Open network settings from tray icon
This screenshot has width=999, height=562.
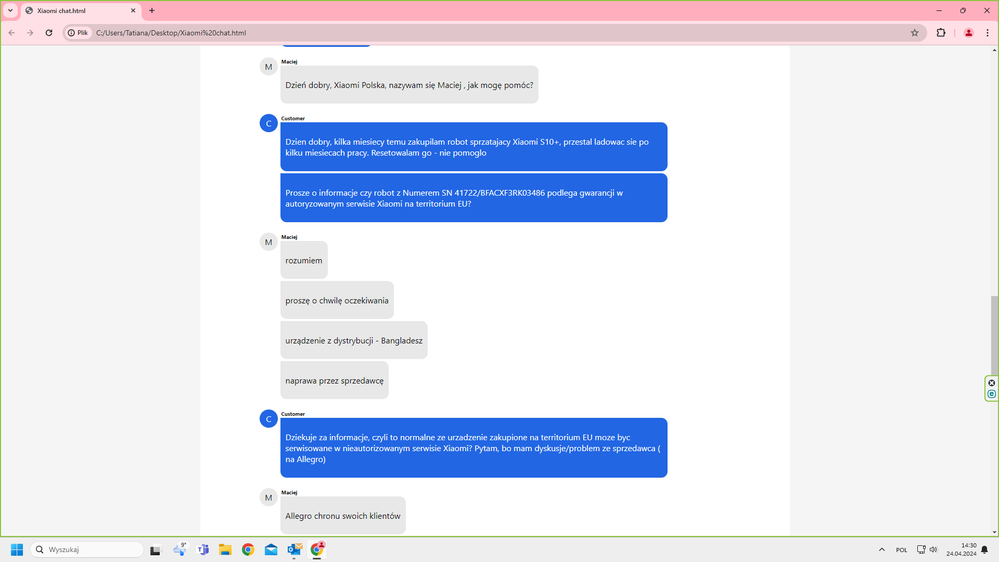(x=921, y=549)
